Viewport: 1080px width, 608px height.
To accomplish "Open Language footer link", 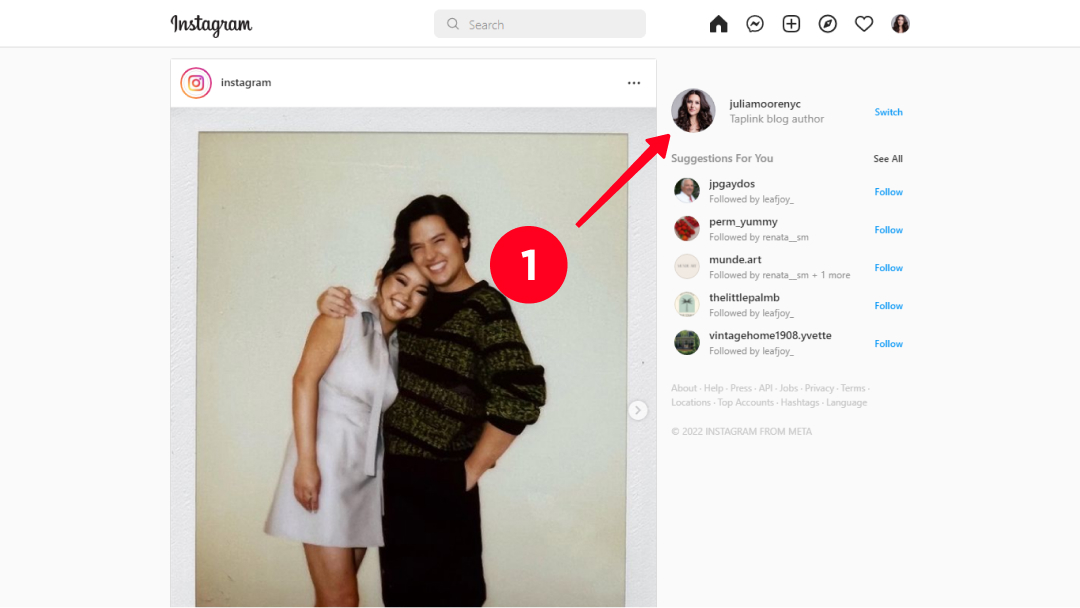I will (847, 403).
